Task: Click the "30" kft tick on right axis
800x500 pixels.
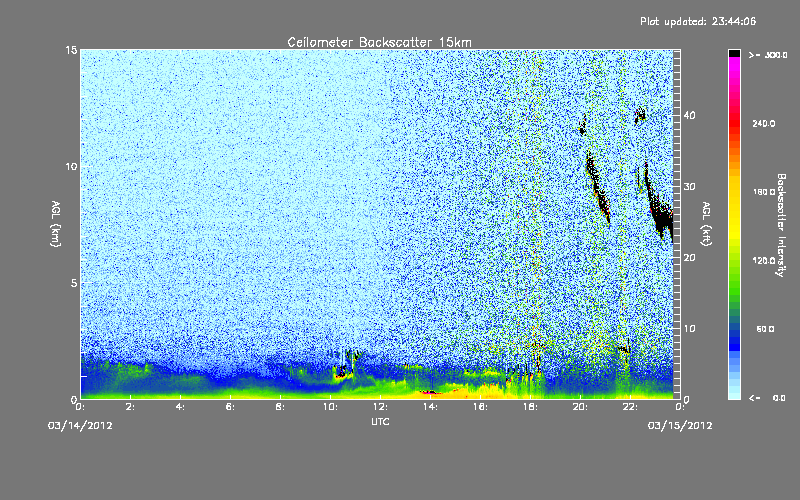Action: pyautogui.click(x=689, y=187)
